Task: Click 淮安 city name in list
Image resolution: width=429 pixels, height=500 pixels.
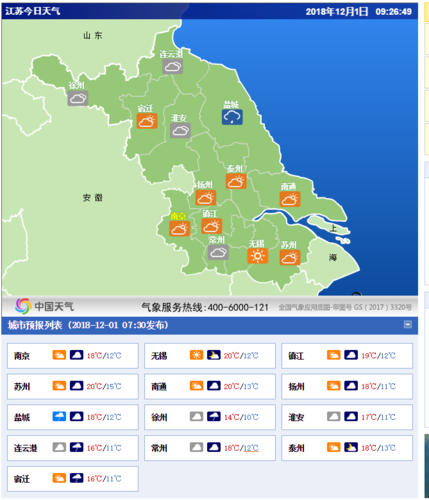Action: point(296,417)
